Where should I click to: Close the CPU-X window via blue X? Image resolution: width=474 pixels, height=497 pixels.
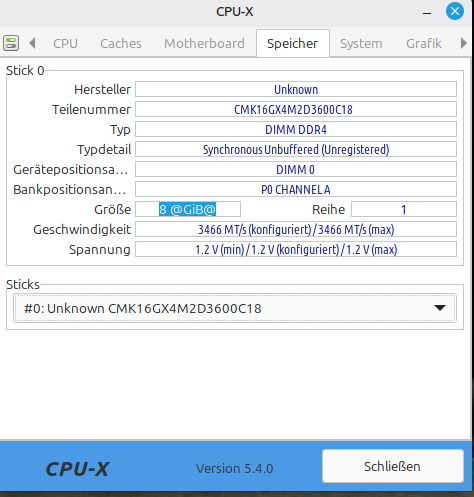455,11
